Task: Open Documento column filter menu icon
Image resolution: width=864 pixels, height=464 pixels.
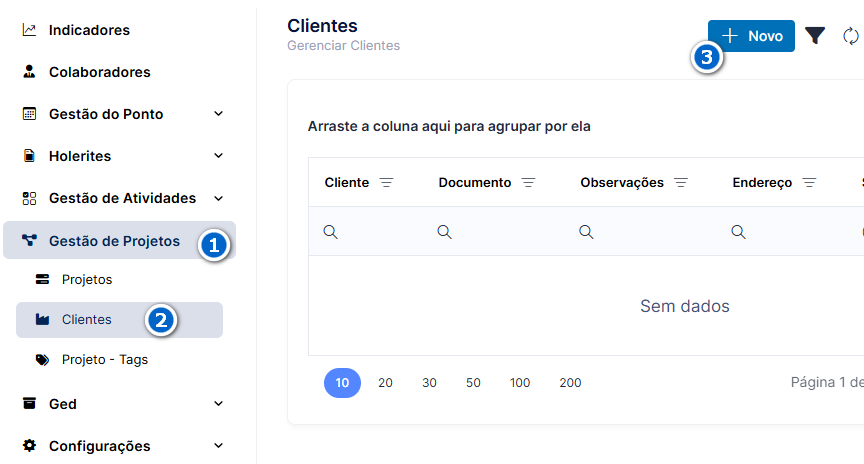Action: coord(528,182)
